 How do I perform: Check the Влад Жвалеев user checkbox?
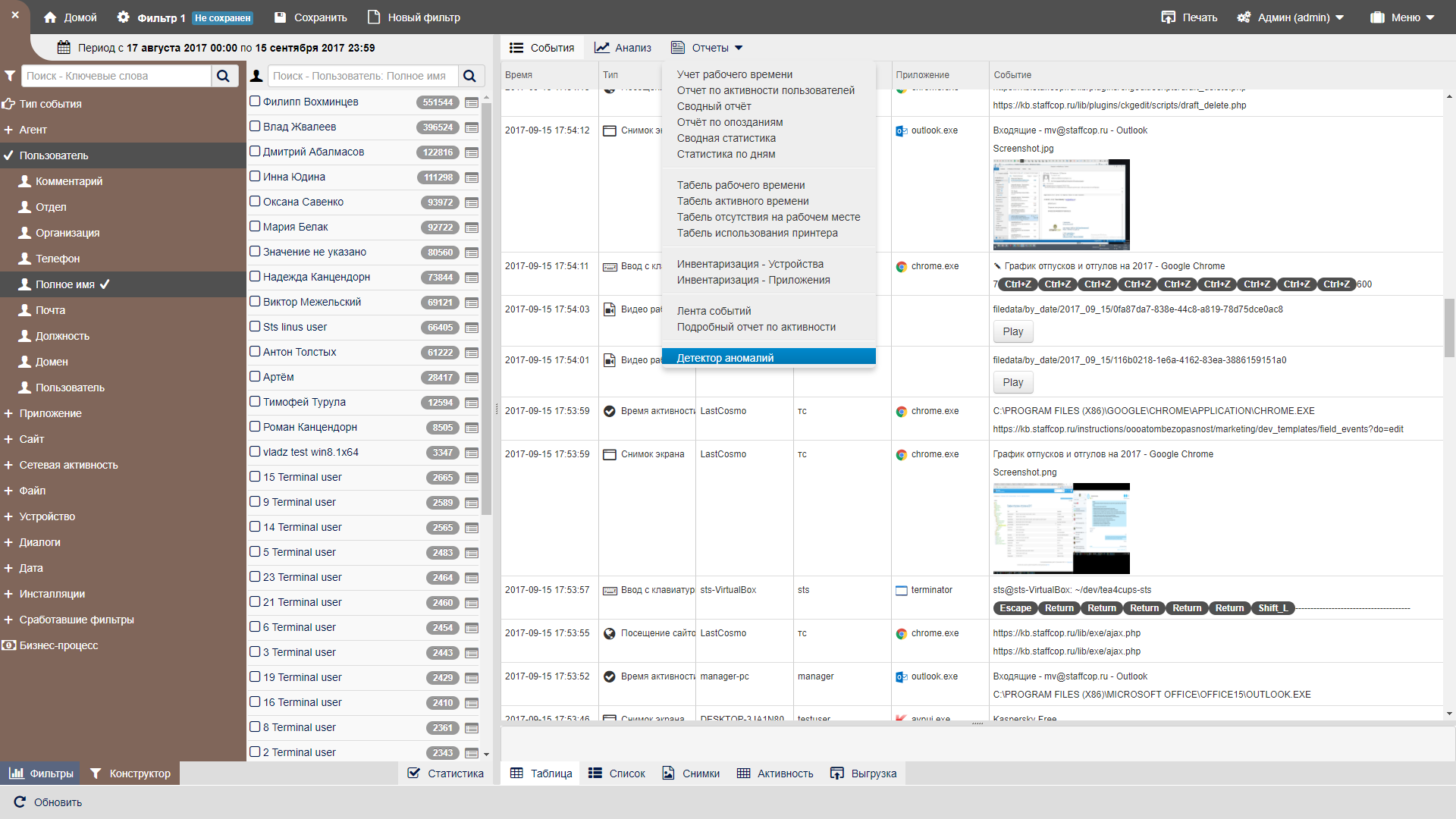click(x=256, y=127)
